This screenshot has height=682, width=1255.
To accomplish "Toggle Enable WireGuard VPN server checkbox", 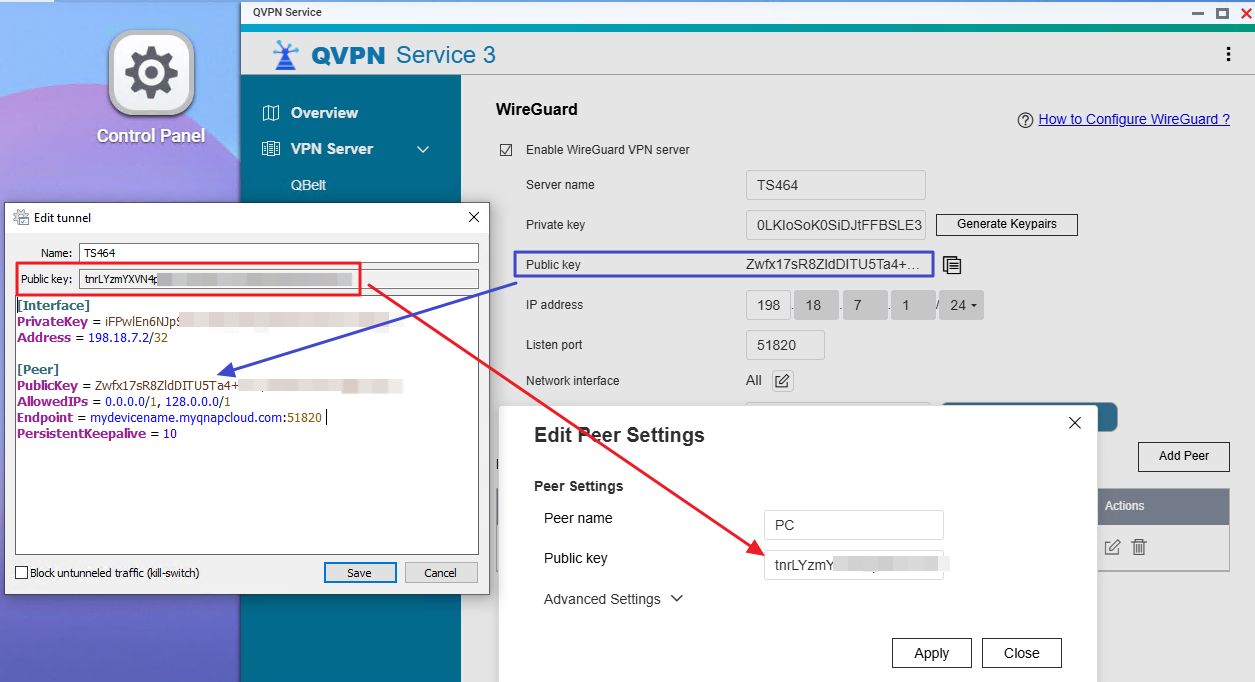I will click(x=506, y=150).
